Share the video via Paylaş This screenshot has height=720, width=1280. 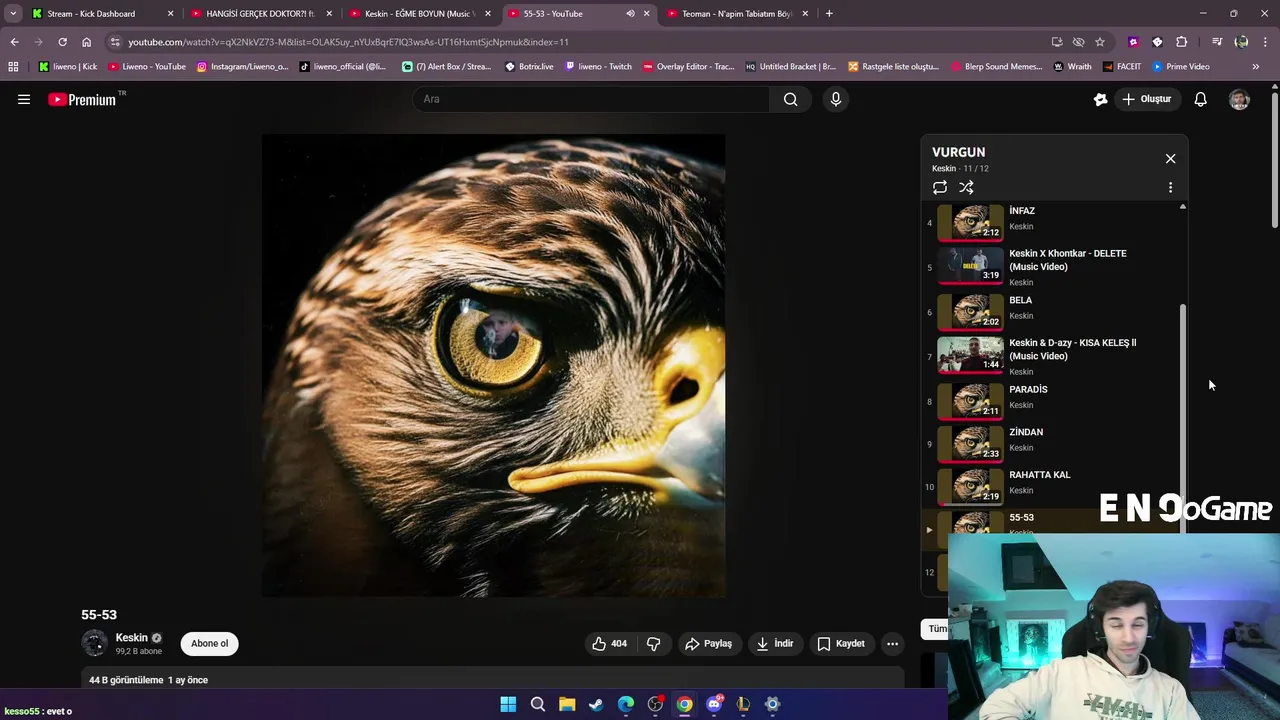click(708, 643)
